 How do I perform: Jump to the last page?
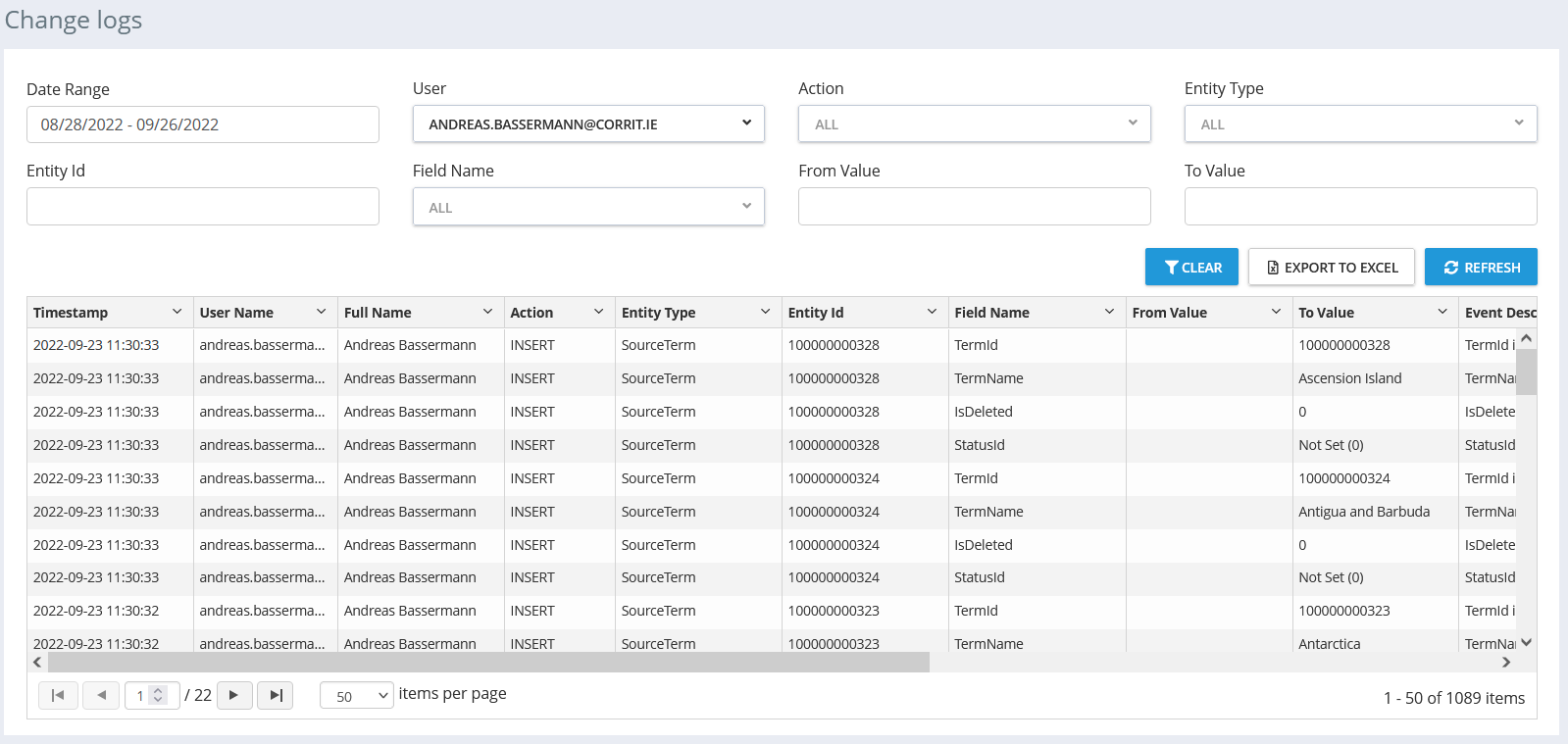276,695
